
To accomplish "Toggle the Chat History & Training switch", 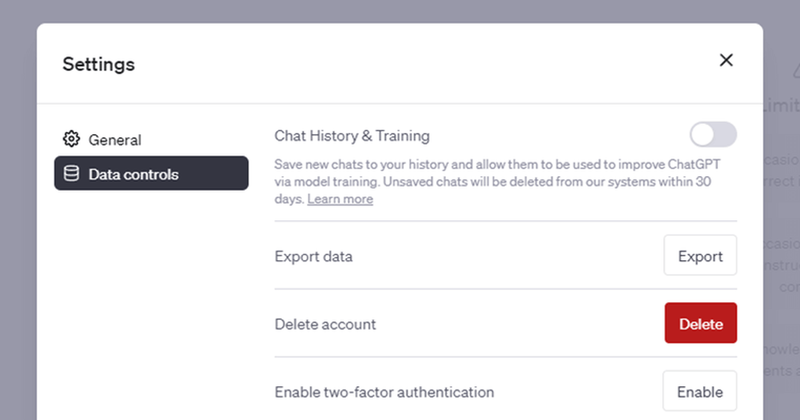I will [713, 135].
